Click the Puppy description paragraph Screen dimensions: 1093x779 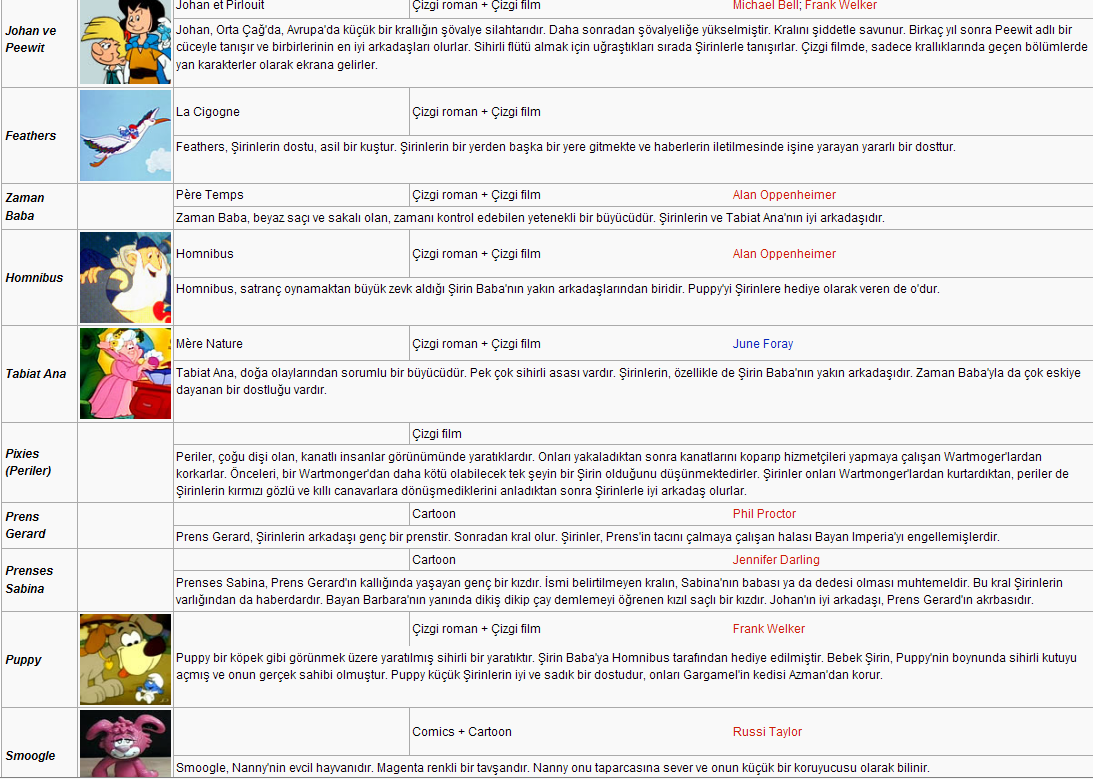(626, 667)
